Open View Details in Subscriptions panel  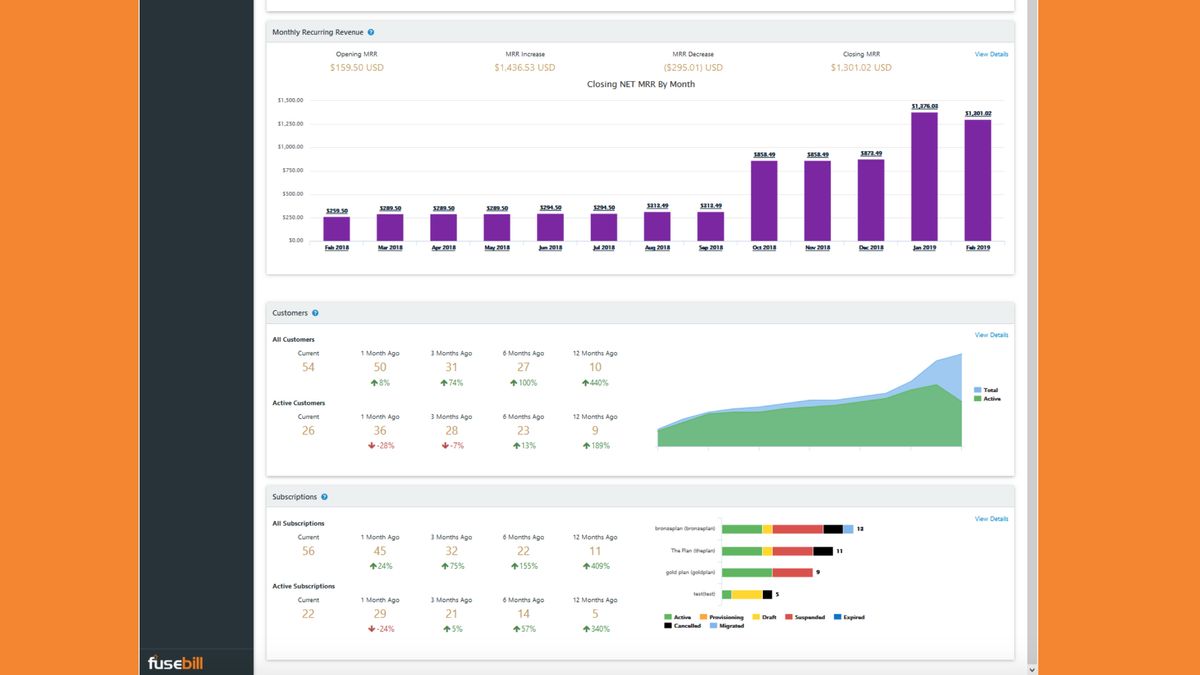click(991, 519)
